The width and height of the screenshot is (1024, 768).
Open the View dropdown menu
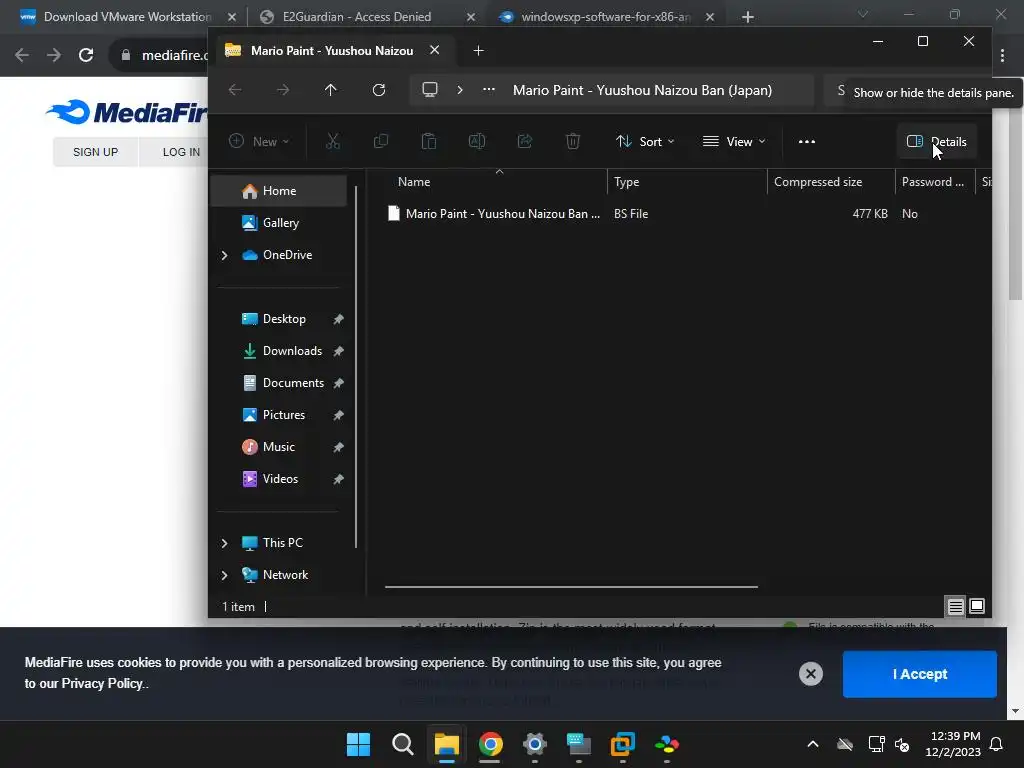[x=733, y=141]
